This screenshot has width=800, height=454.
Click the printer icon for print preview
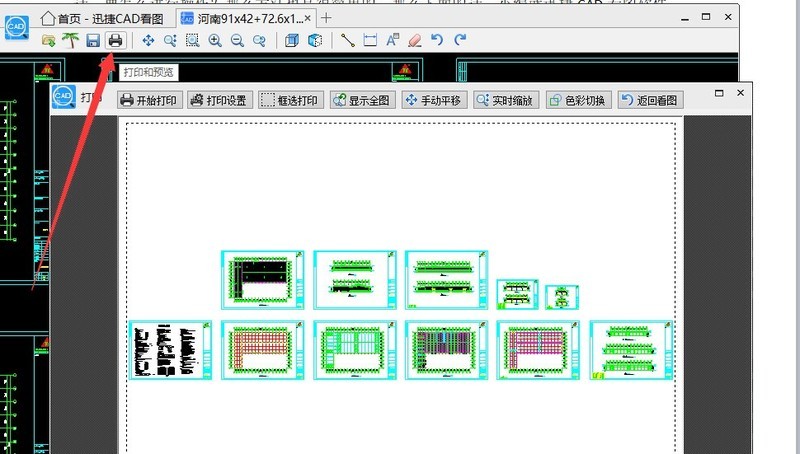pyautogui.click(x=115, y=40)
